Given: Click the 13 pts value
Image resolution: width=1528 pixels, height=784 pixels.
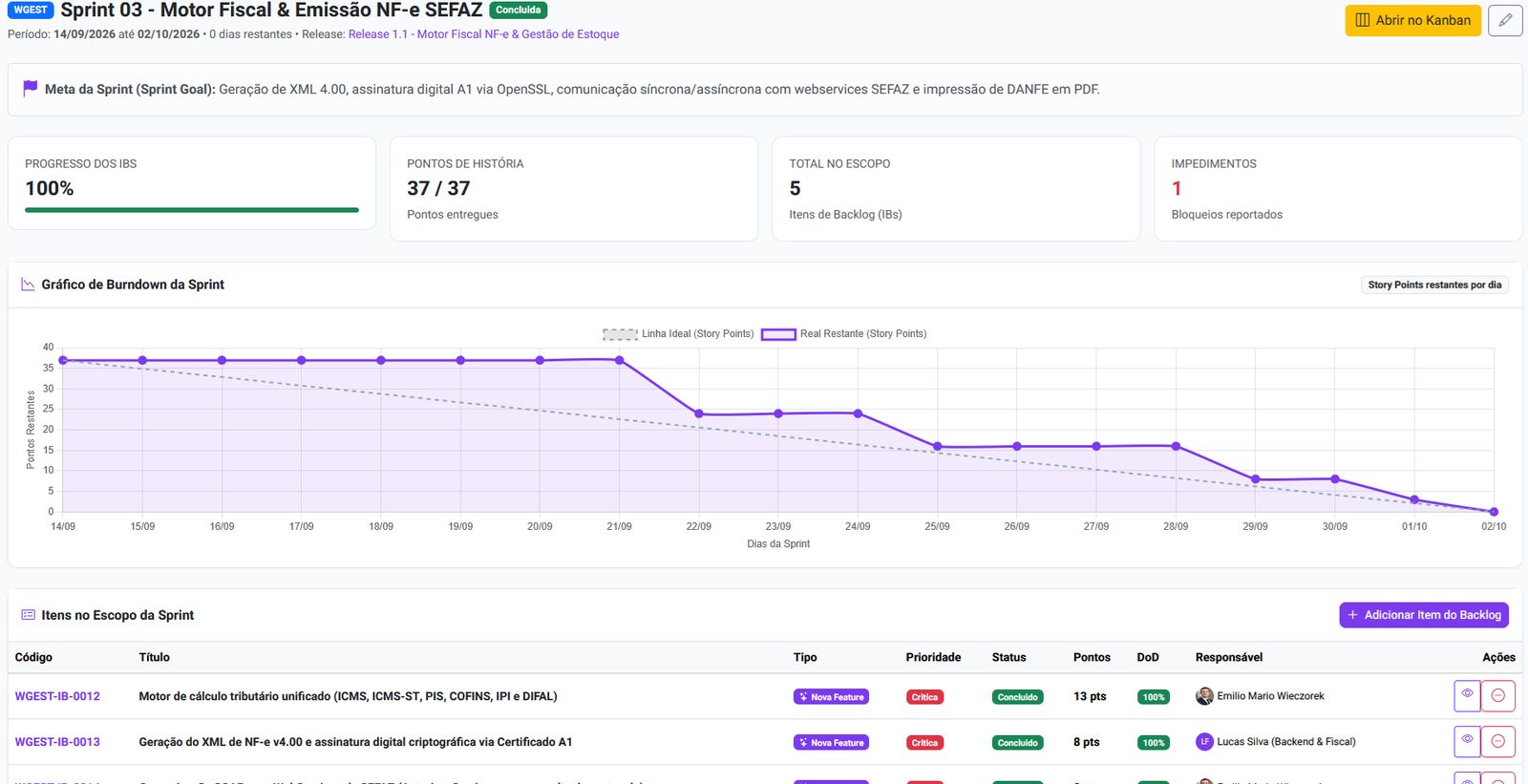Looking at the screenshot, I should coord(1090,696).
